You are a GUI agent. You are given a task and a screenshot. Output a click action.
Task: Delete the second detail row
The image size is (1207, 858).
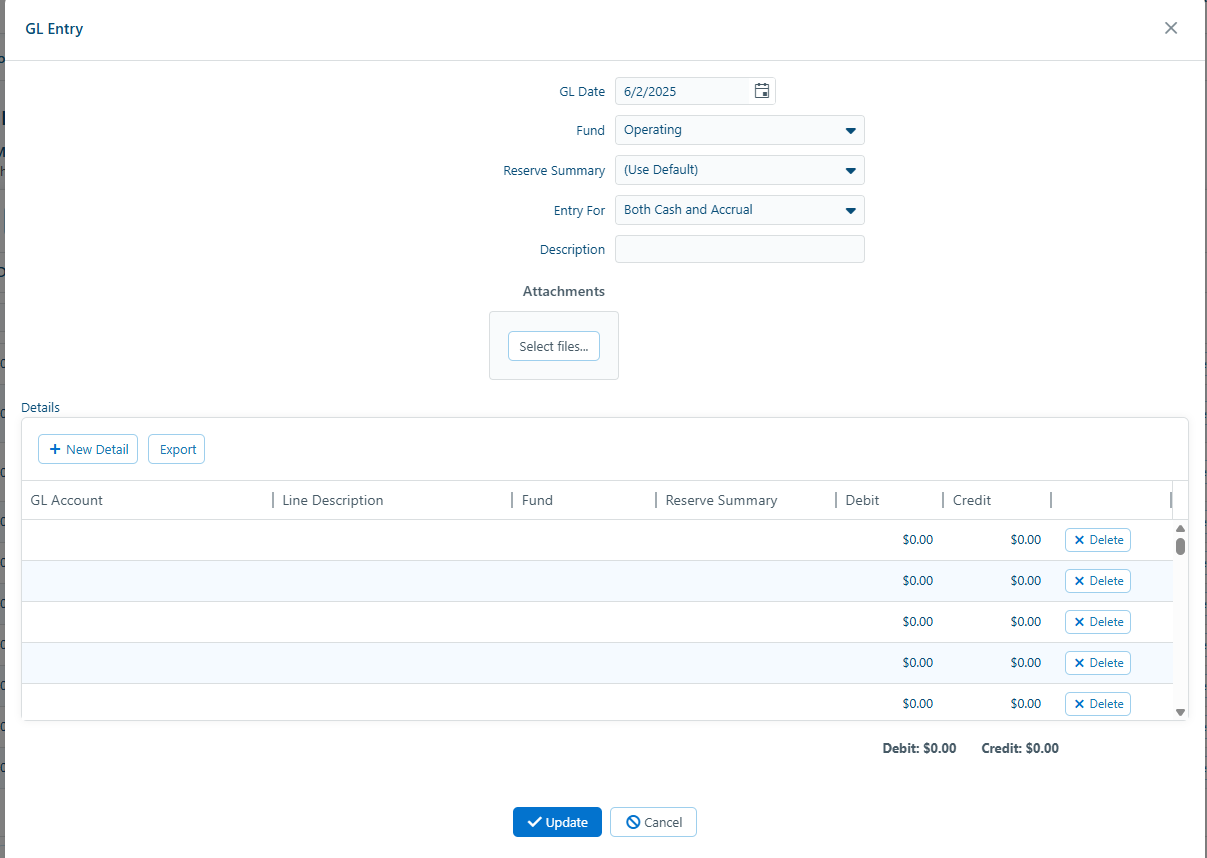pos(1097,581)
